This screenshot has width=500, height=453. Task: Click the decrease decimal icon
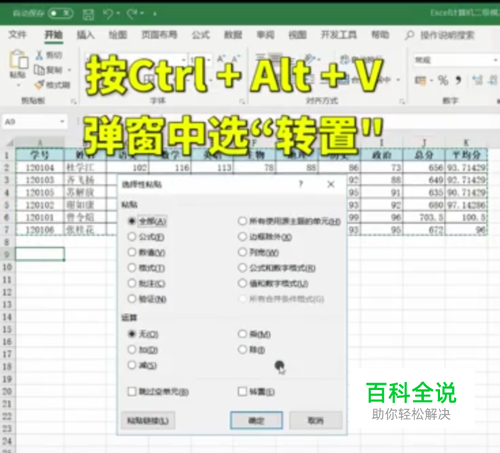point(492,80)
